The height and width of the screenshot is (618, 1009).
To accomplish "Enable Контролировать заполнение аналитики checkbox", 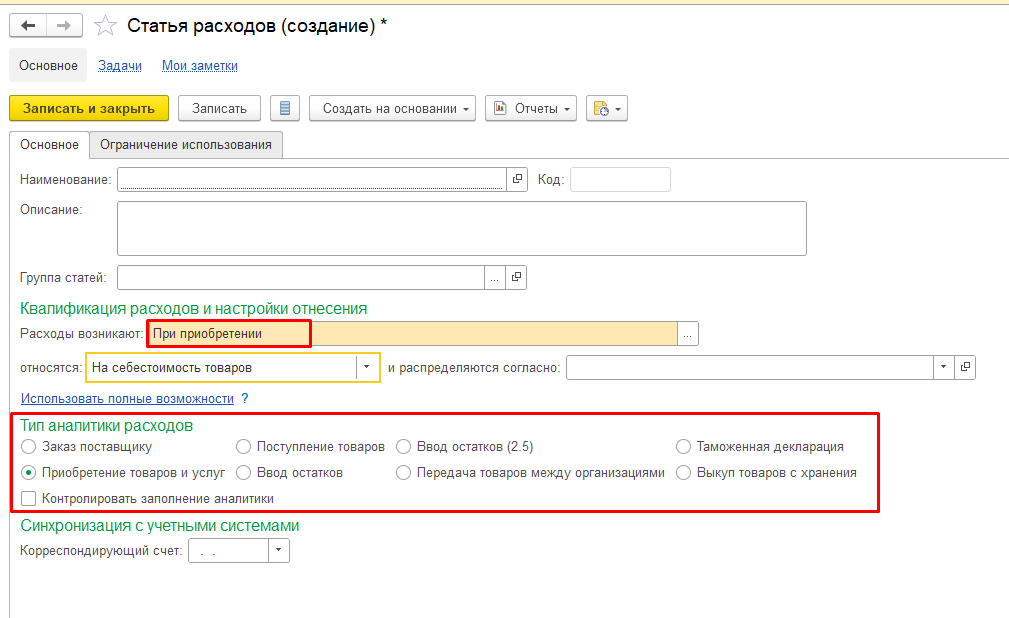I will pyautogui.click(x=29, y=498).
